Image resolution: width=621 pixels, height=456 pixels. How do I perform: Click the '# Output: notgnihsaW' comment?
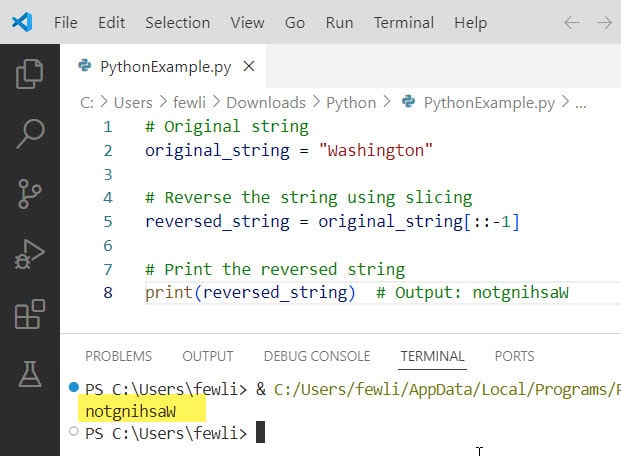(472, 293)
